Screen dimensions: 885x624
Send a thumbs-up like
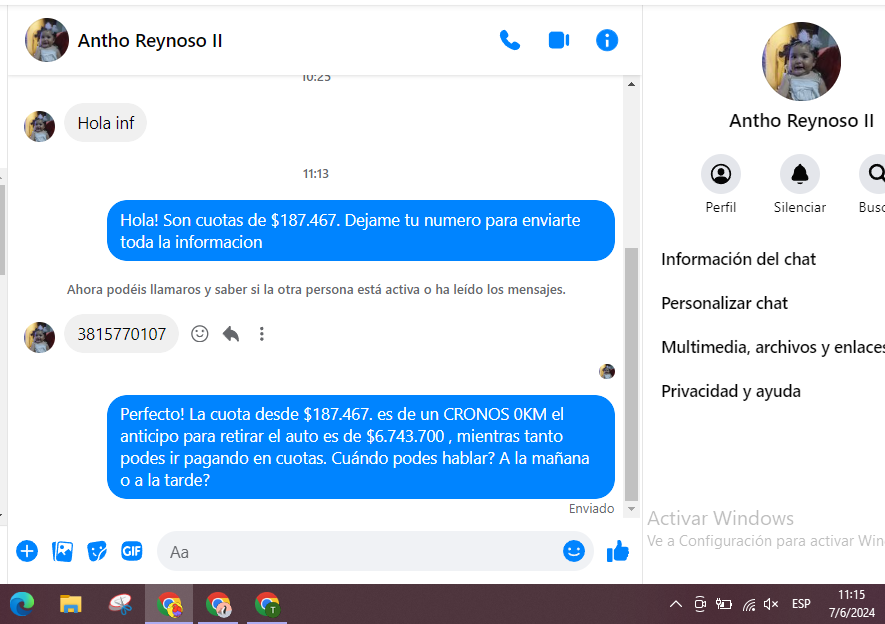[618, 551]
